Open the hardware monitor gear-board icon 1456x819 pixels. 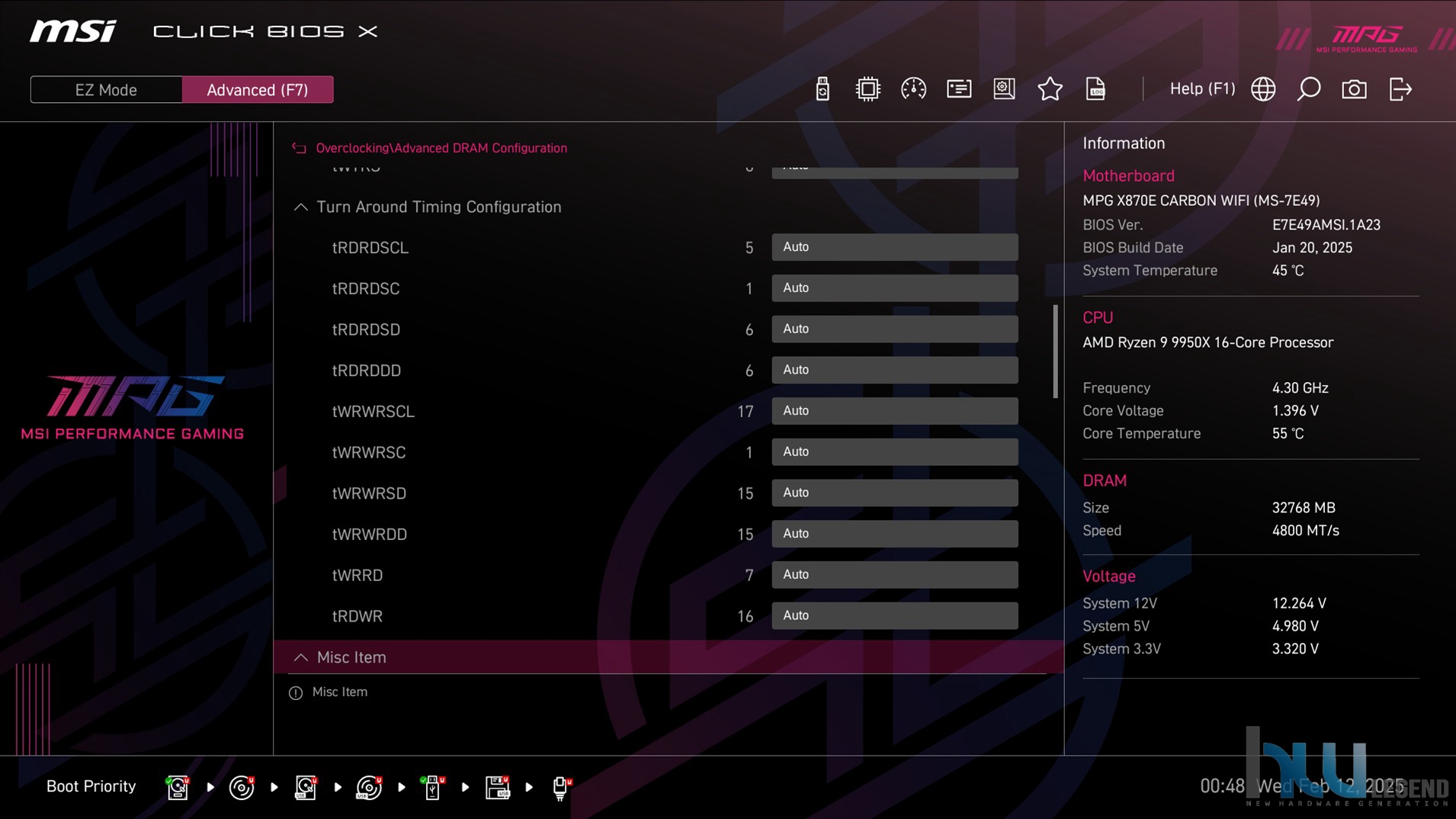pyautogui.click(x=1004, y=89)
